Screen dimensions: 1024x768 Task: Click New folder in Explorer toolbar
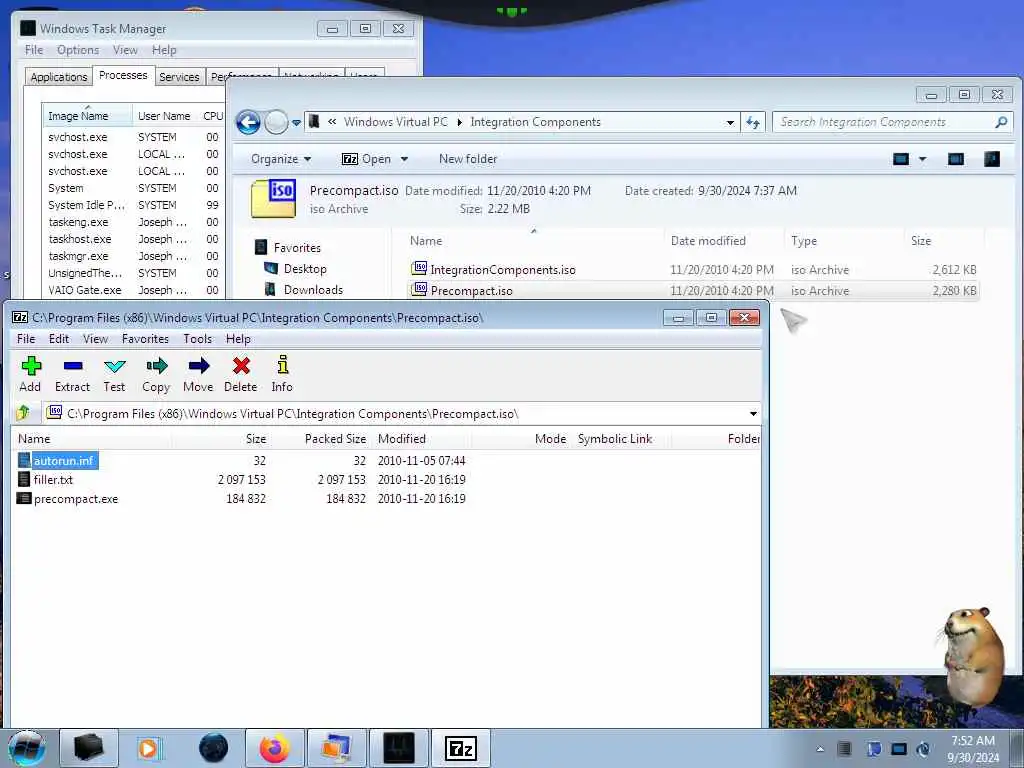coord(468,159)
